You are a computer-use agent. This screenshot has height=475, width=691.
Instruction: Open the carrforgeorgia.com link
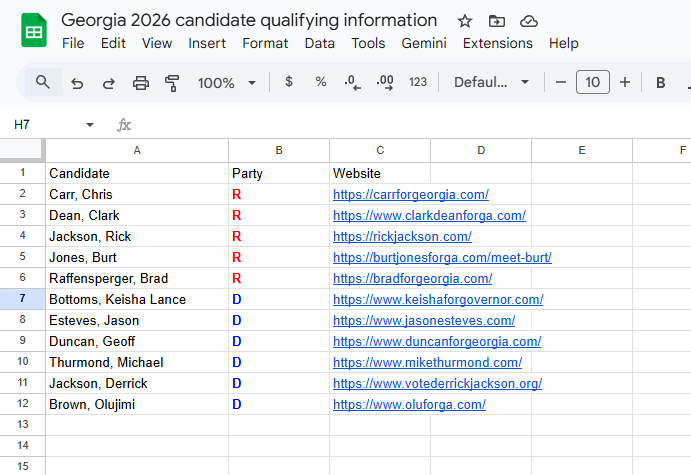(411, 194)
